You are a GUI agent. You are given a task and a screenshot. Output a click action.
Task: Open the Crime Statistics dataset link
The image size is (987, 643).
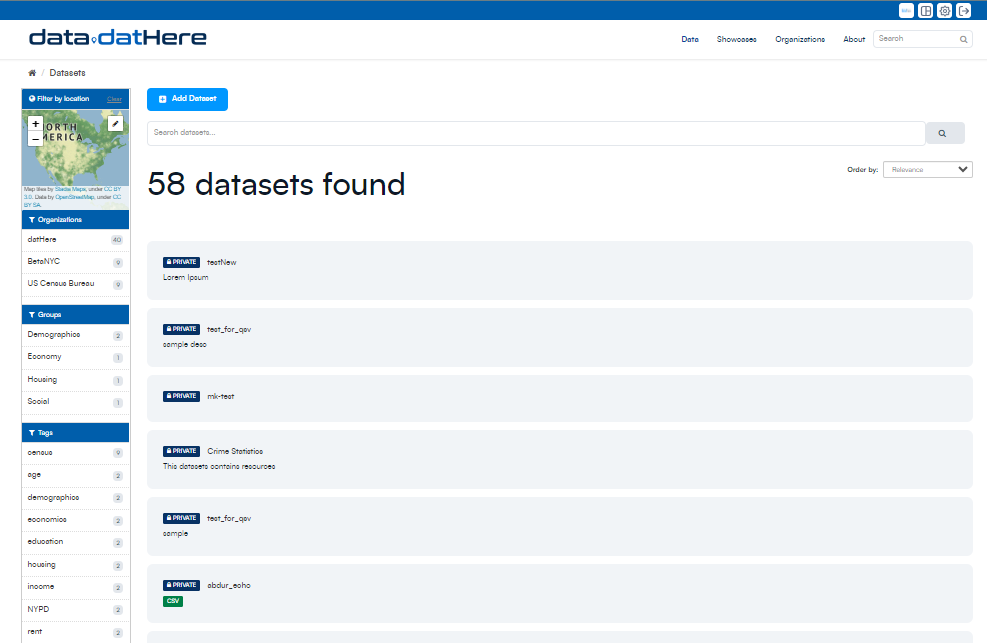pos(234,451)
